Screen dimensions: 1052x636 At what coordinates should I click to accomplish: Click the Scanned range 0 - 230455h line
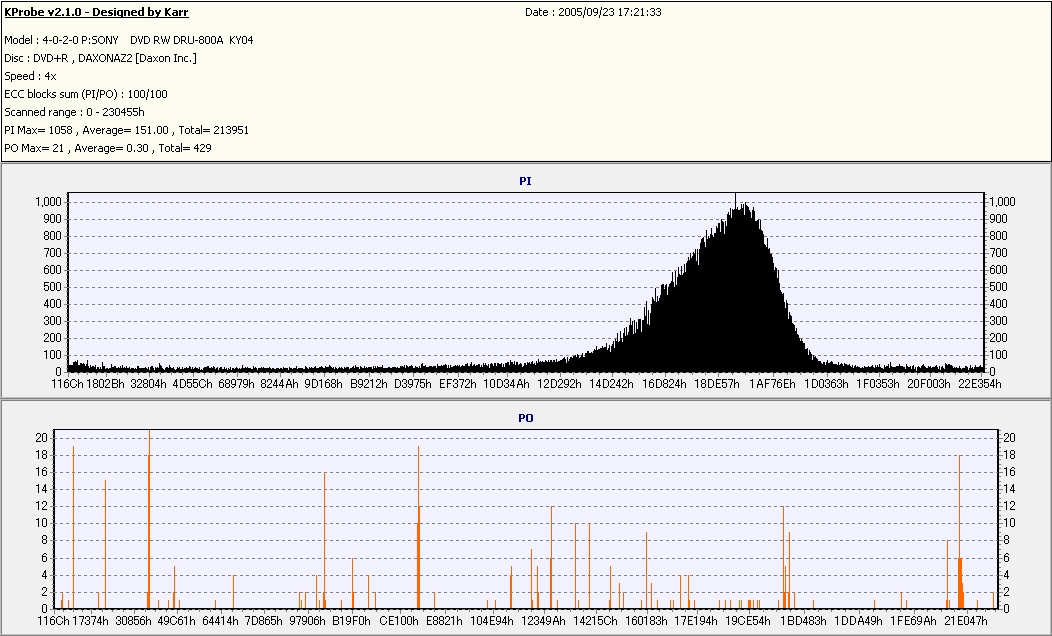(x=74, y=112)
